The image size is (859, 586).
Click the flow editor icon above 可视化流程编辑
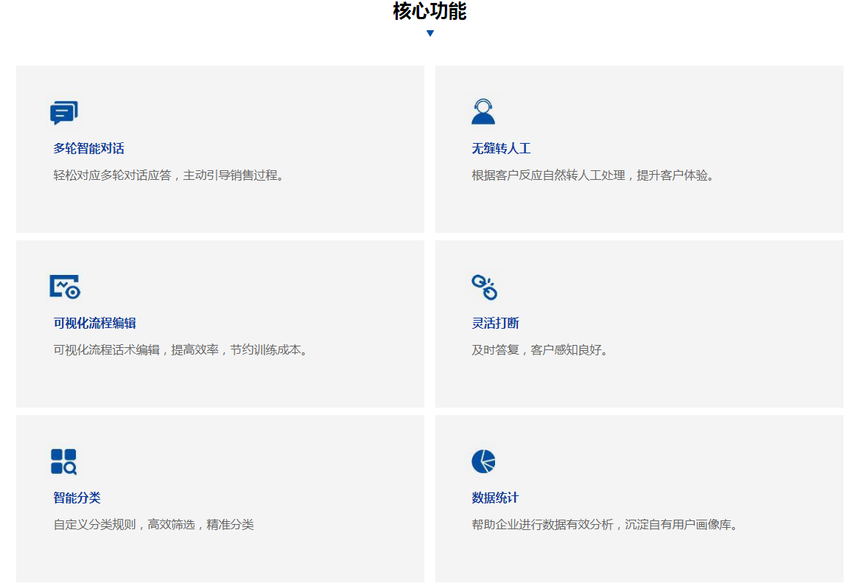65,286
